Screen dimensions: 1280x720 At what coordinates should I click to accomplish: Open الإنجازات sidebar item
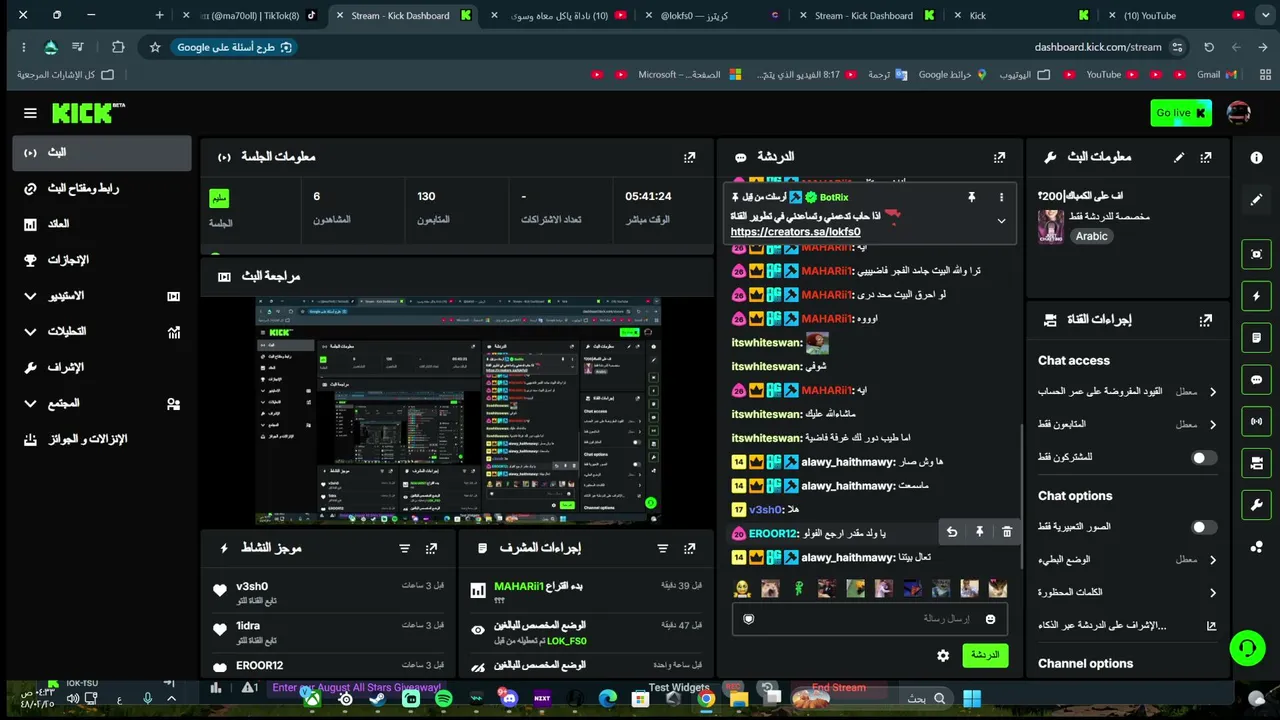[x=102, y=260]
